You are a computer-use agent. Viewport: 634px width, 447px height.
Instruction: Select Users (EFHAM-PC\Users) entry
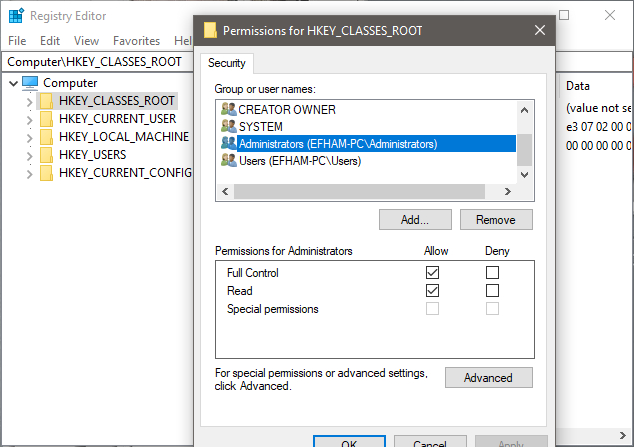click(300, 160)
